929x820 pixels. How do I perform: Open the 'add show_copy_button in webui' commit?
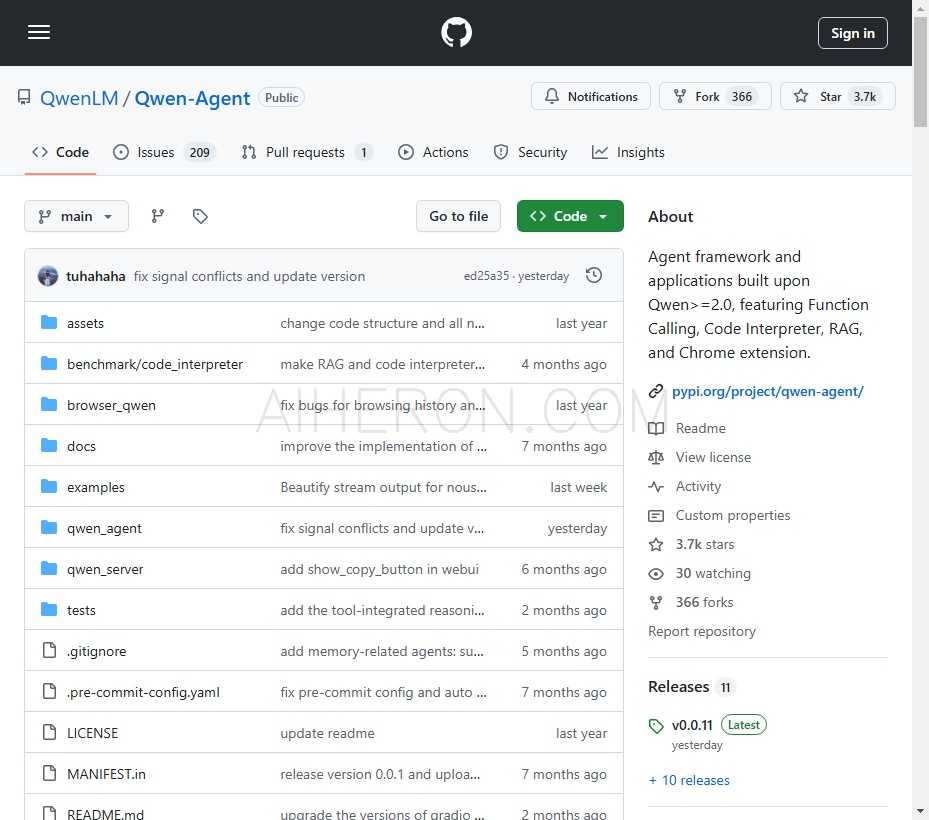(379, 569)
